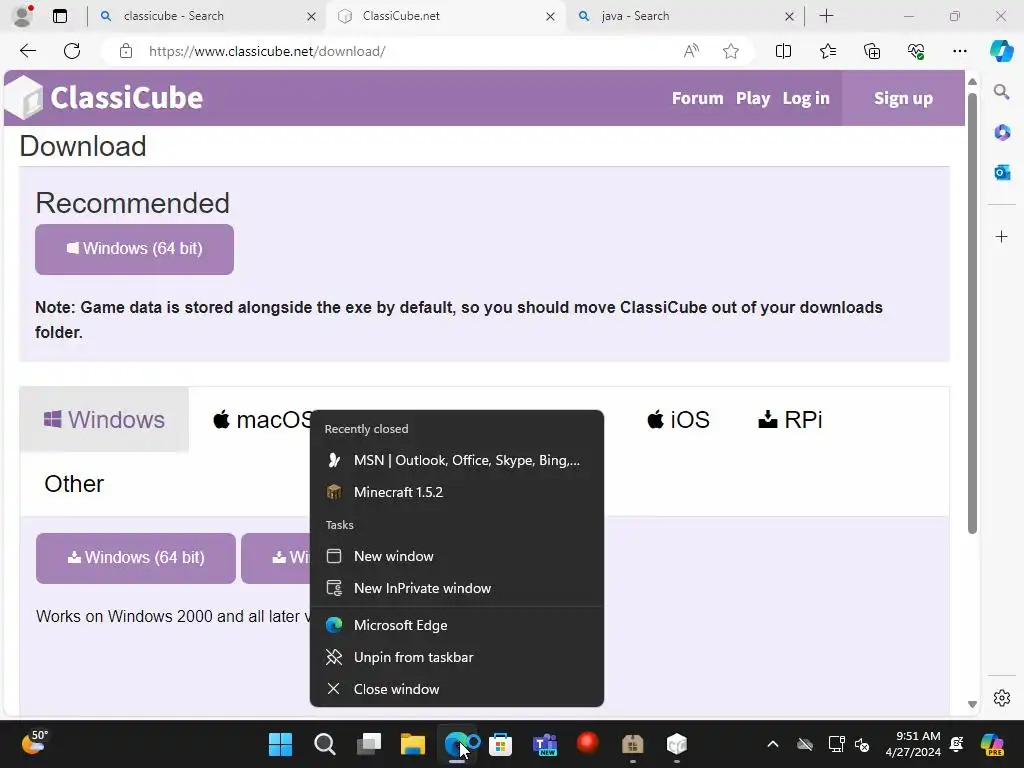Viewport: 1024px width, 768px height.
Task: Open the Windows Start menu
Action: pyautogui.click(x=281, y=744)
